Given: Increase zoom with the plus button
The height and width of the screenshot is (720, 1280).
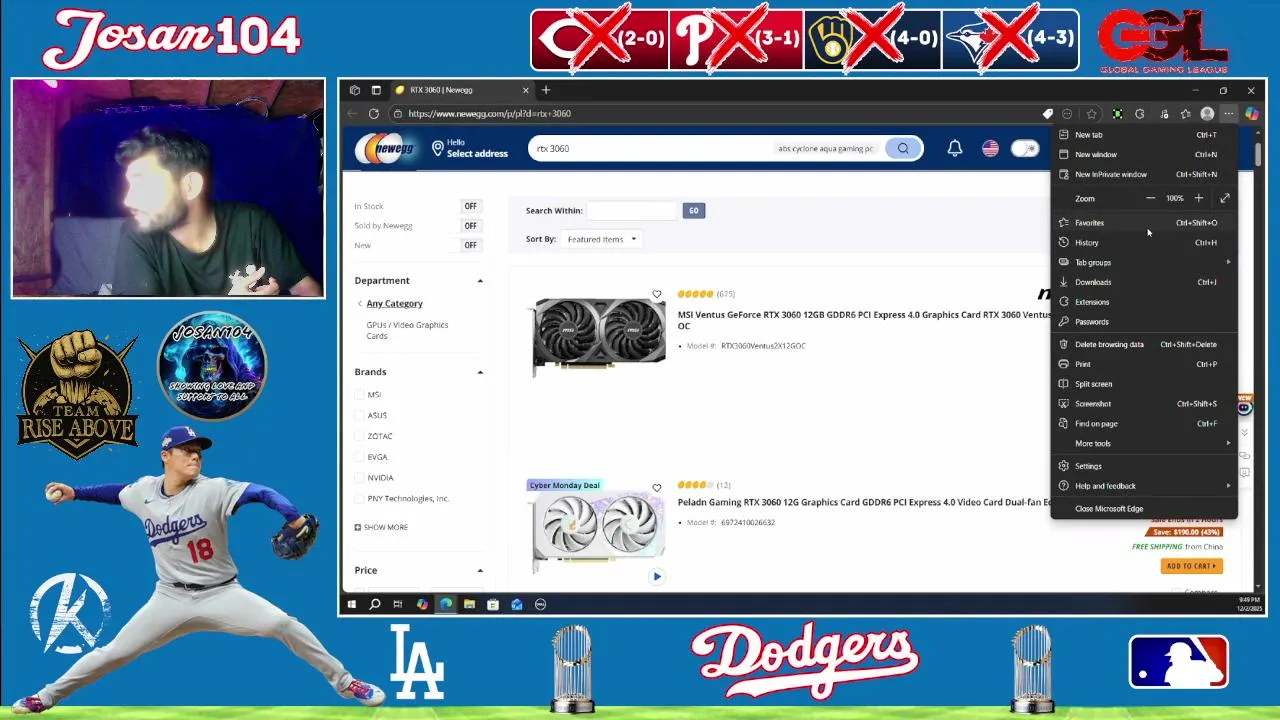Looking at the screenshot, I should coord(1198,198).
